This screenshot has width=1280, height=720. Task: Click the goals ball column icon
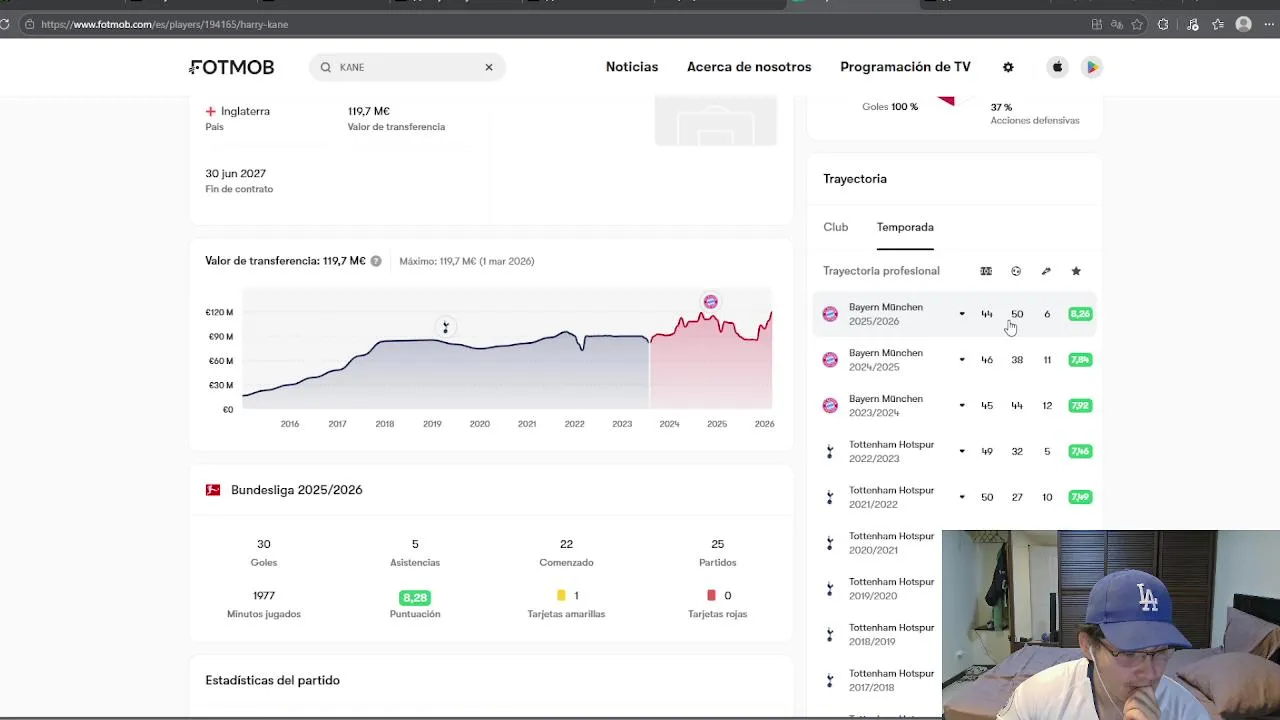[1016, 271]
